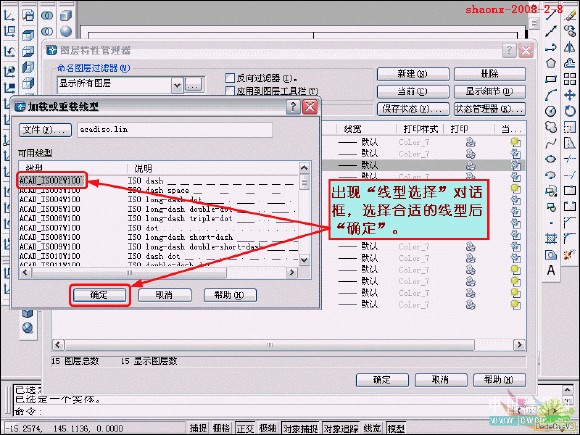Toggle 捕捉 snap mode in status bar
The height and width of the screenshot is (435, 580).
(198, 428)
